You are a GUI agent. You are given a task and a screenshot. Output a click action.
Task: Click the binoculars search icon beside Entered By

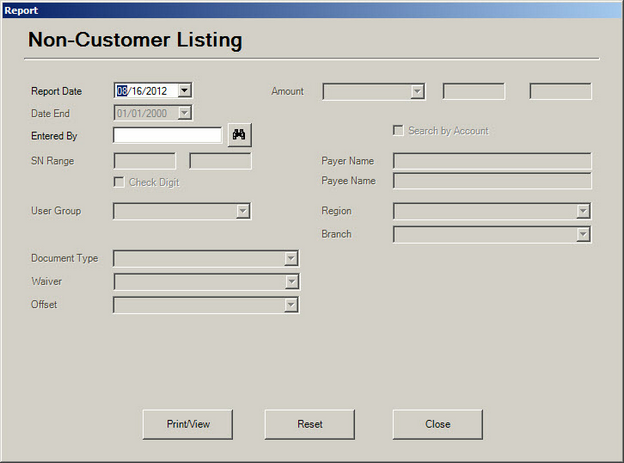pyautogui.click(x=239, y=135)
